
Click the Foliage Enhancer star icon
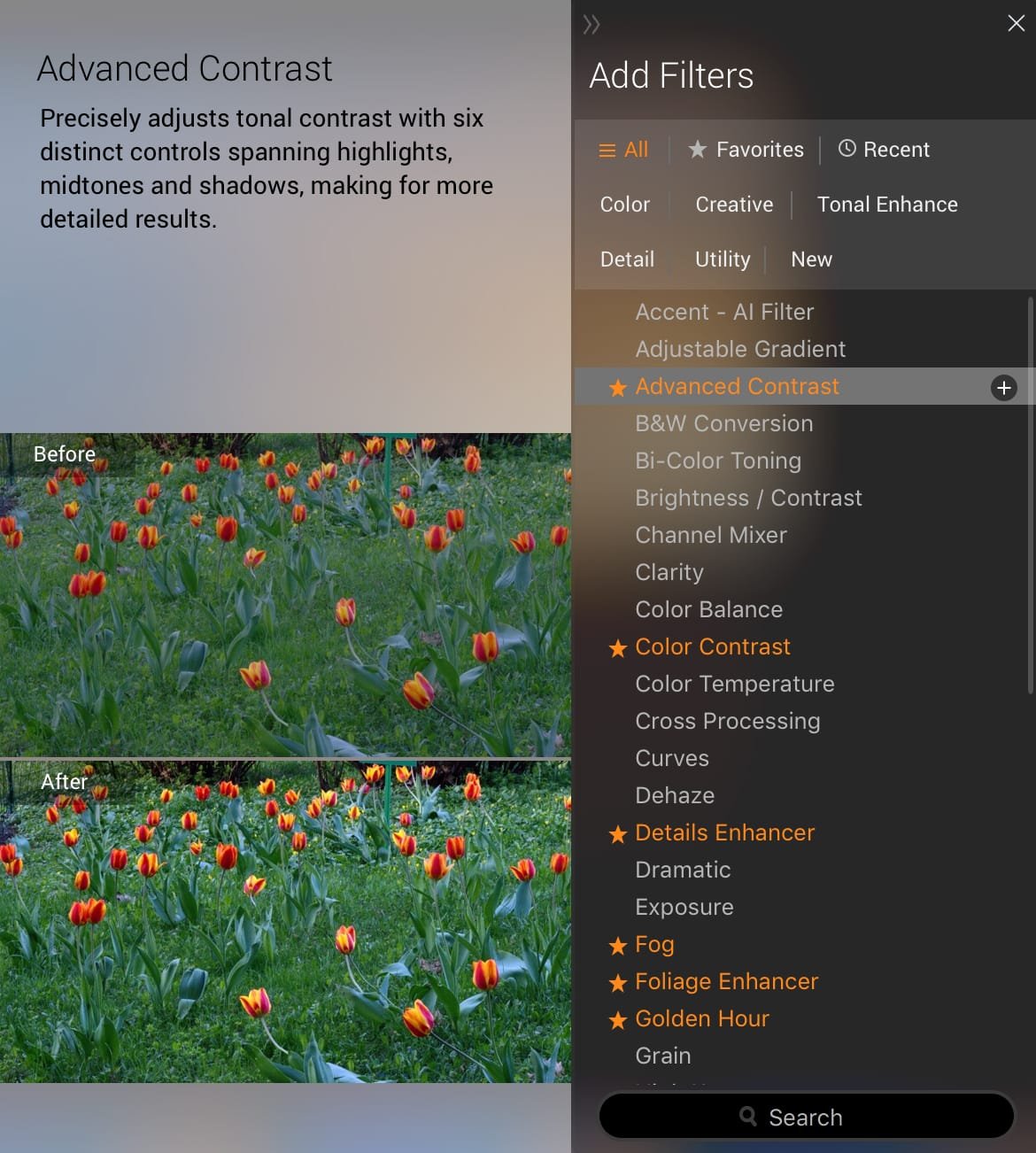[618, 983]
